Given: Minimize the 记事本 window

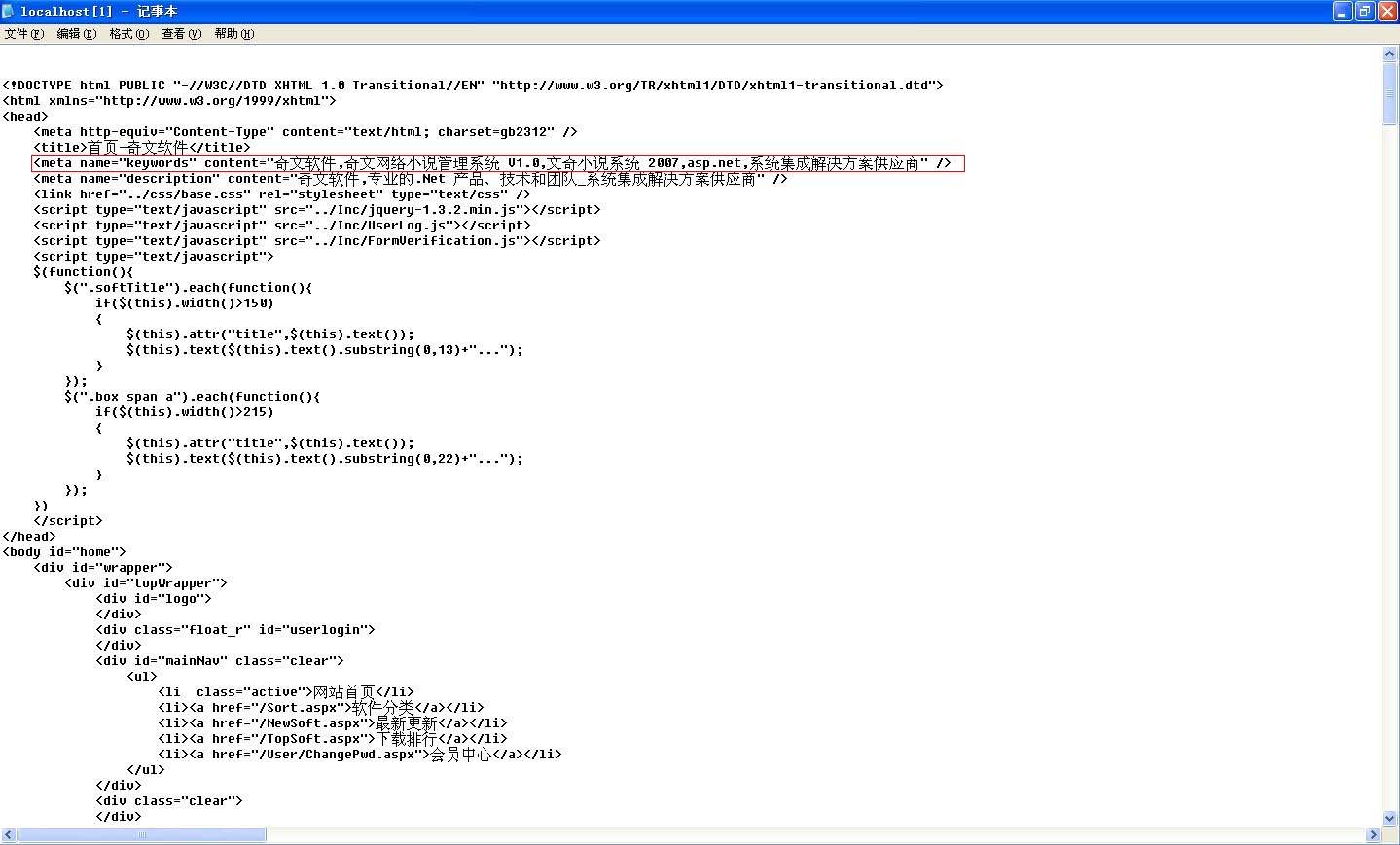Looking at the screenshot, I should pyautogui.click(x=1344, y=12).
